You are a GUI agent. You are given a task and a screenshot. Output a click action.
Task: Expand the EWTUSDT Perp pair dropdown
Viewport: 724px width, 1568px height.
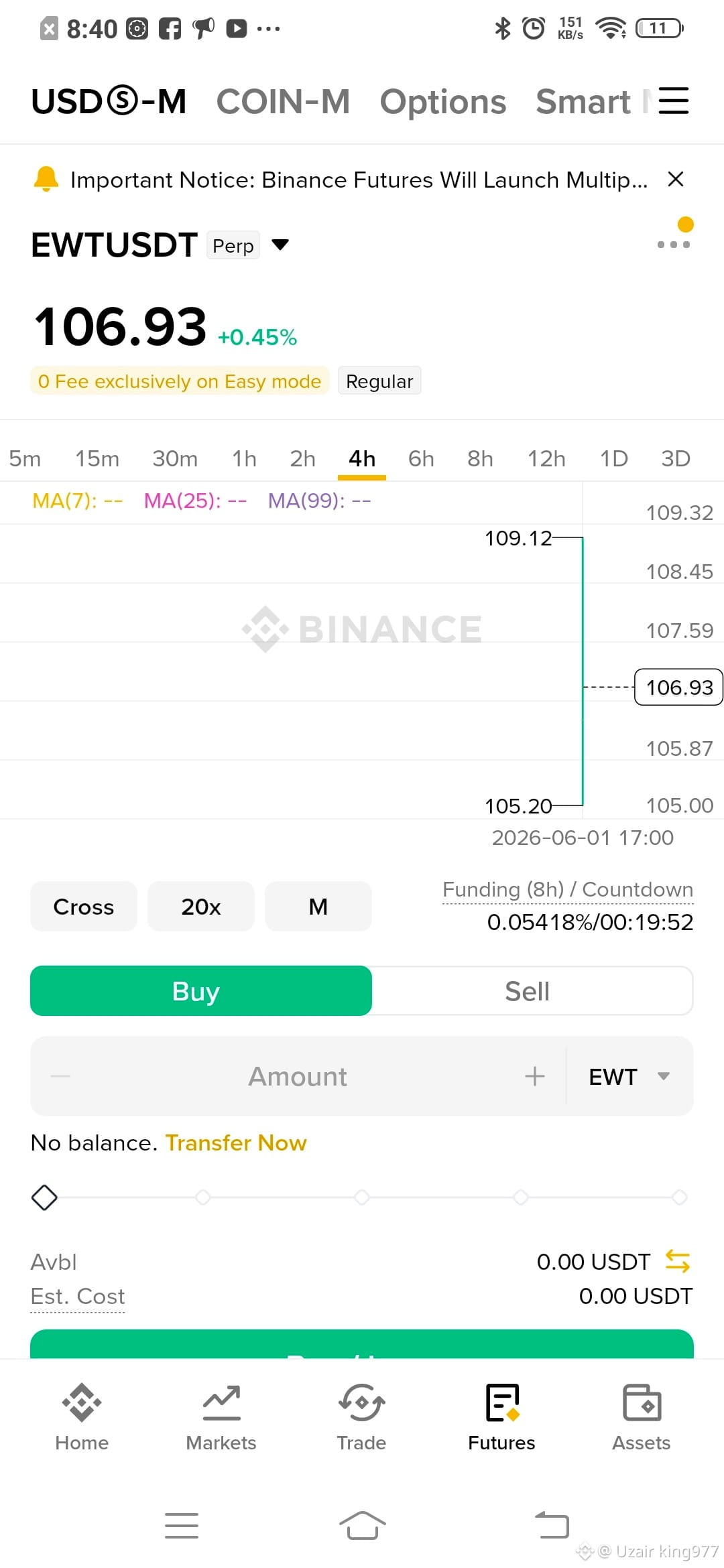pos(280,245)
